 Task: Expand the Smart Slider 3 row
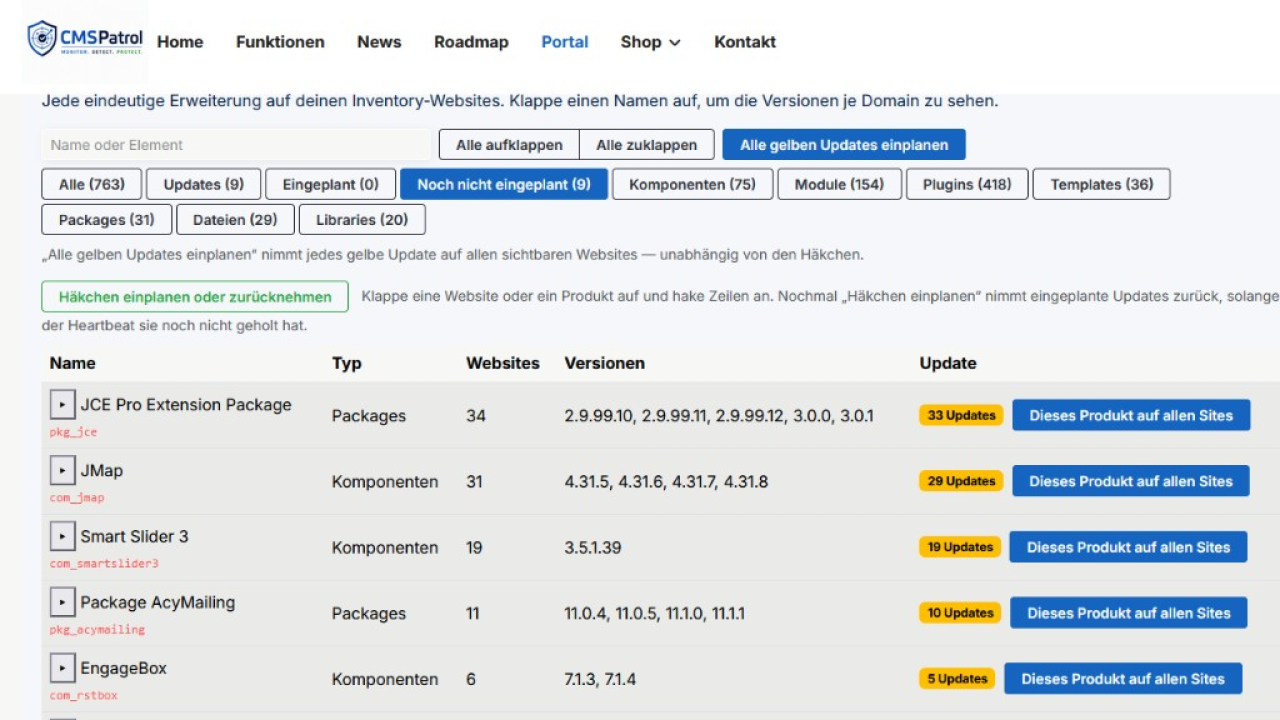62,537
